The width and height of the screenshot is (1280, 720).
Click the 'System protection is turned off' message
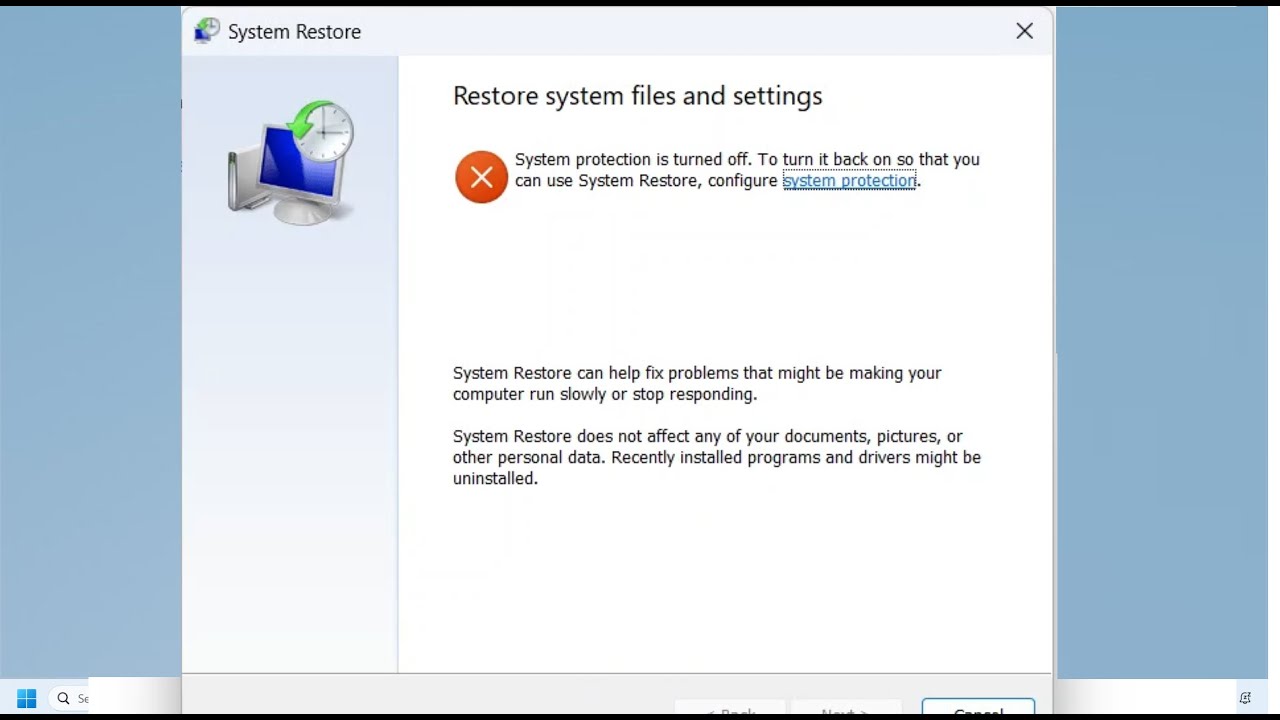point(747,170)
